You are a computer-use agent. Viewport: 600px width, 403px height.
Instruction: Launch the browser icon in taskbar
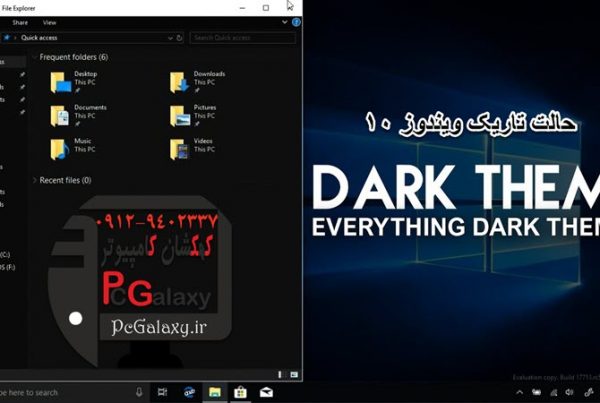pos(189,392)
